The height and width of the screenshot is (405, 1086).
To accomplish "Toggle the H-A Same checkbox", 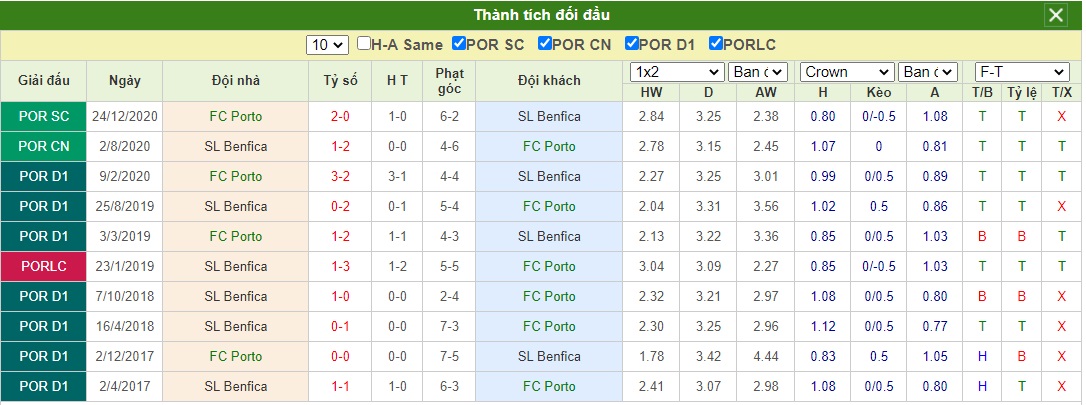I will click(x=364, y=44).
